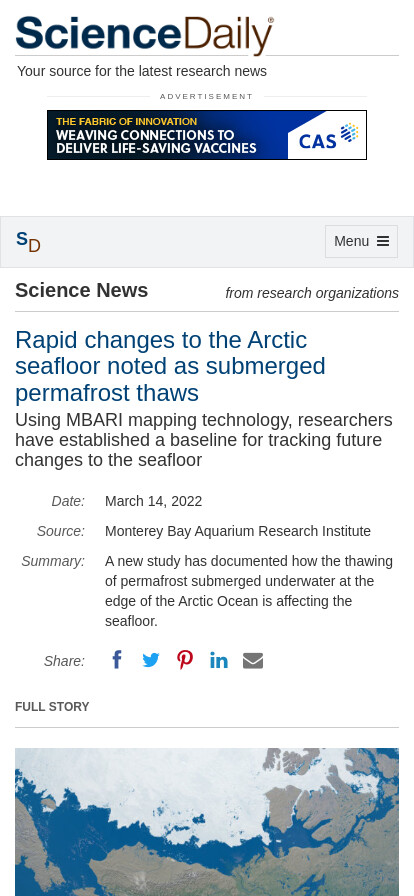Click the MBARI mapping technology subtitle
This screenshot has height=896, width=414.
[204, 440]
